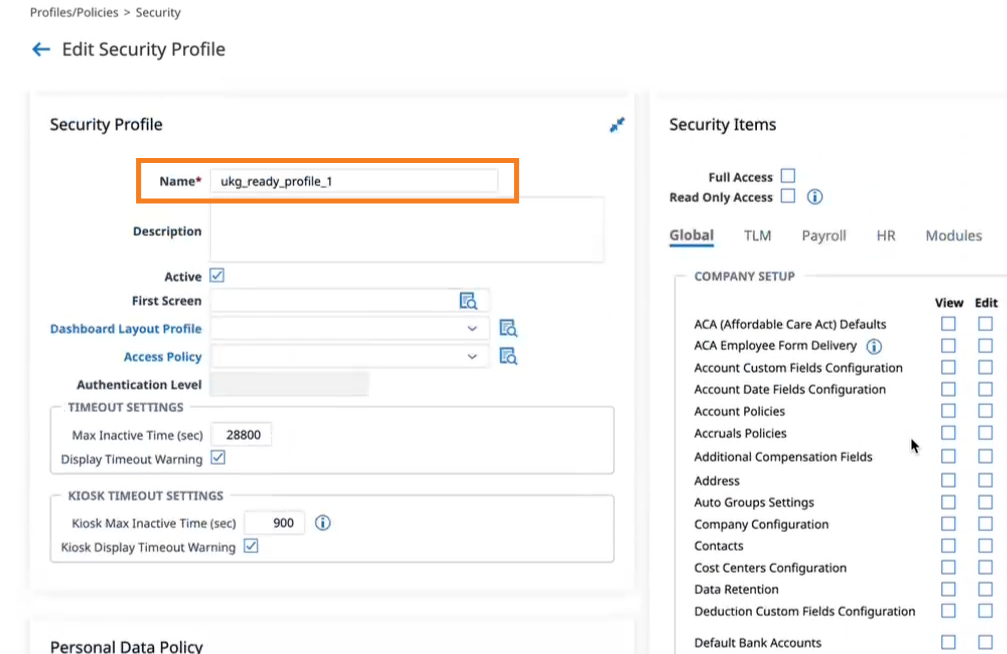Check Edit for Data Retention
Image resolution: width=1007 pixels, height=654 pixels.
(985, 589)
